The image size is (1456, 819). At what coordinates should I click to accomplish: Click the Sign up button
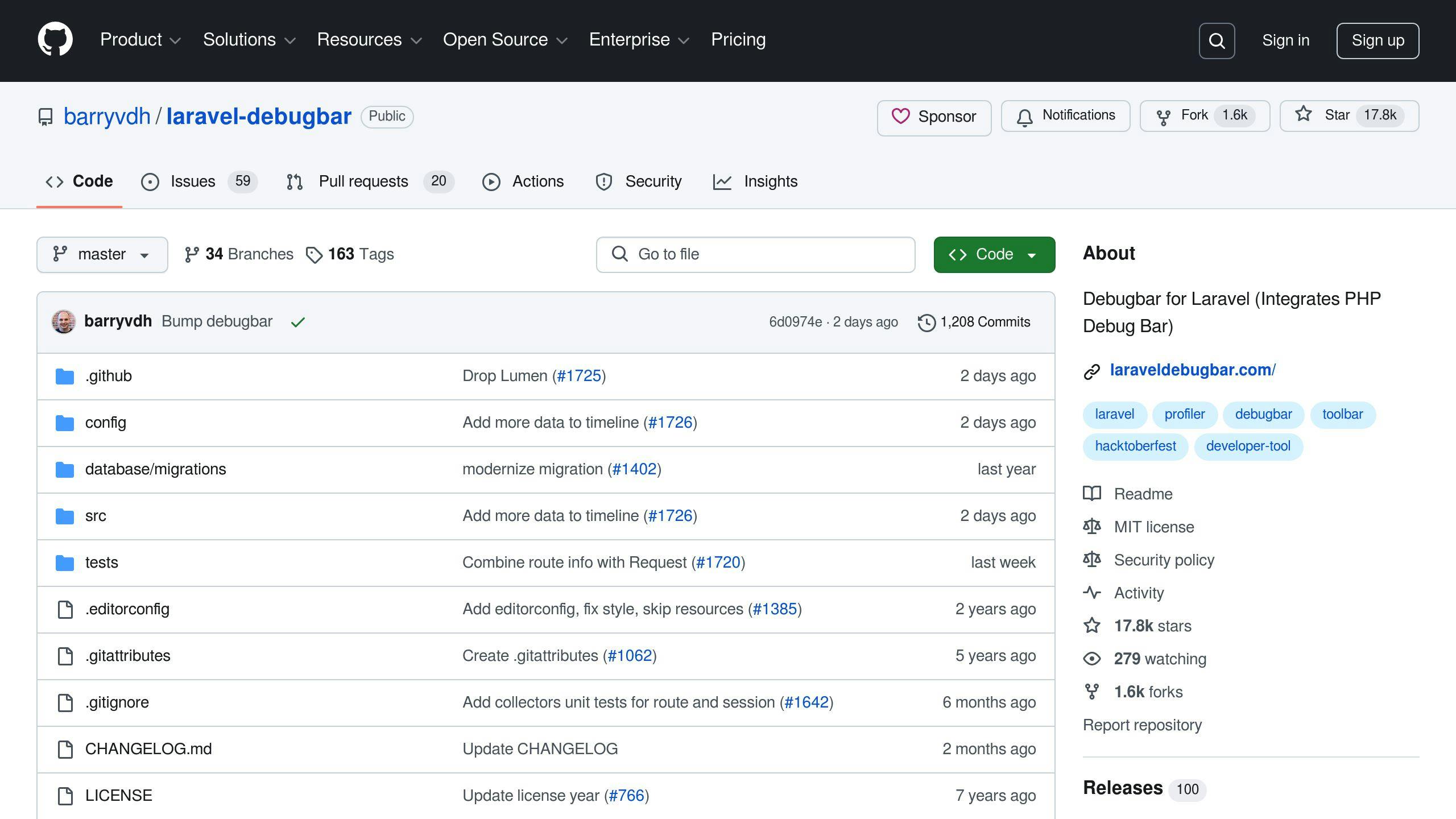click(1377, 40)
